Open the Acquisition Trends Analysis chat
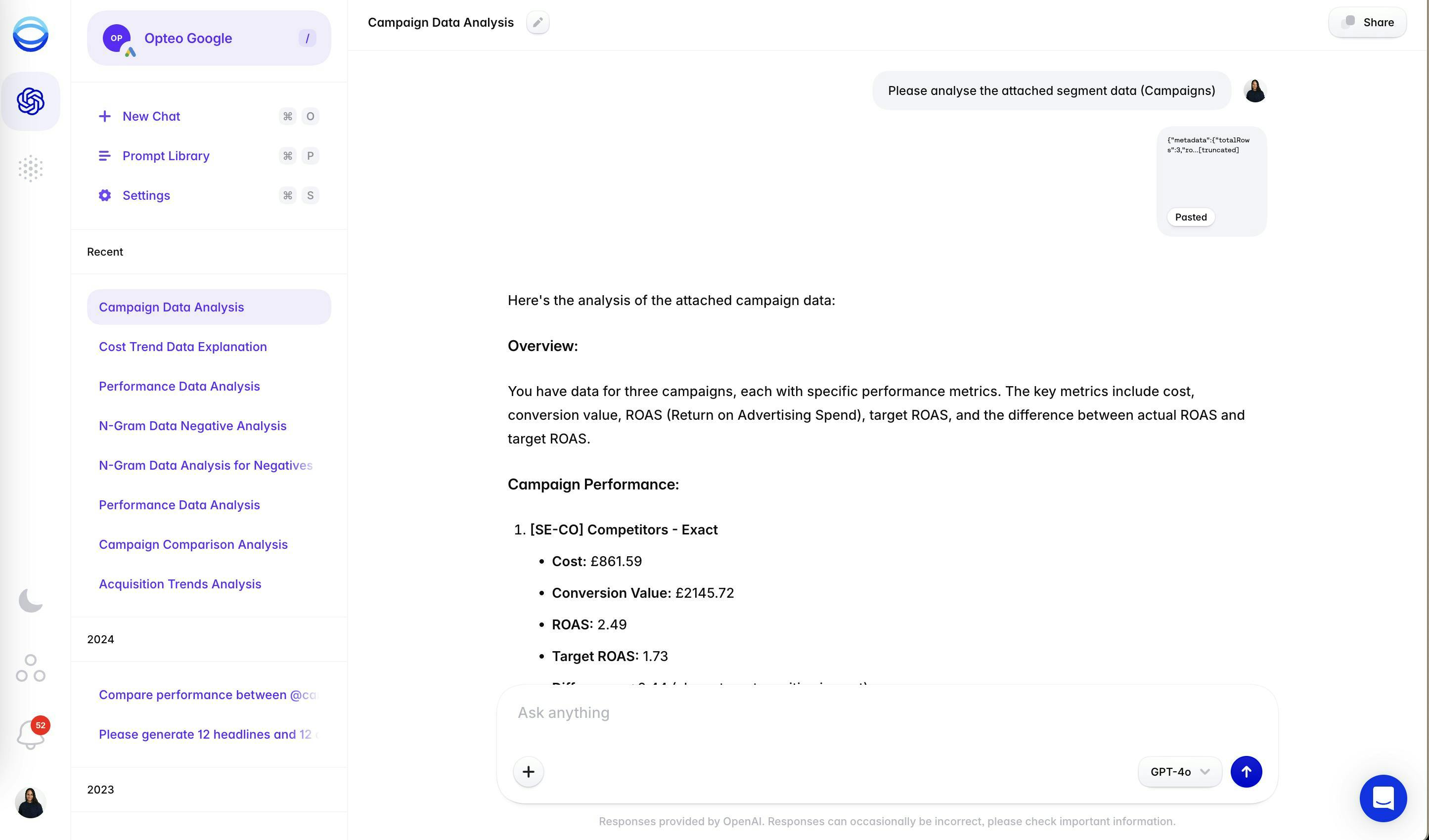The width and height of the screenshot is (1429, 840). (180, 584)
